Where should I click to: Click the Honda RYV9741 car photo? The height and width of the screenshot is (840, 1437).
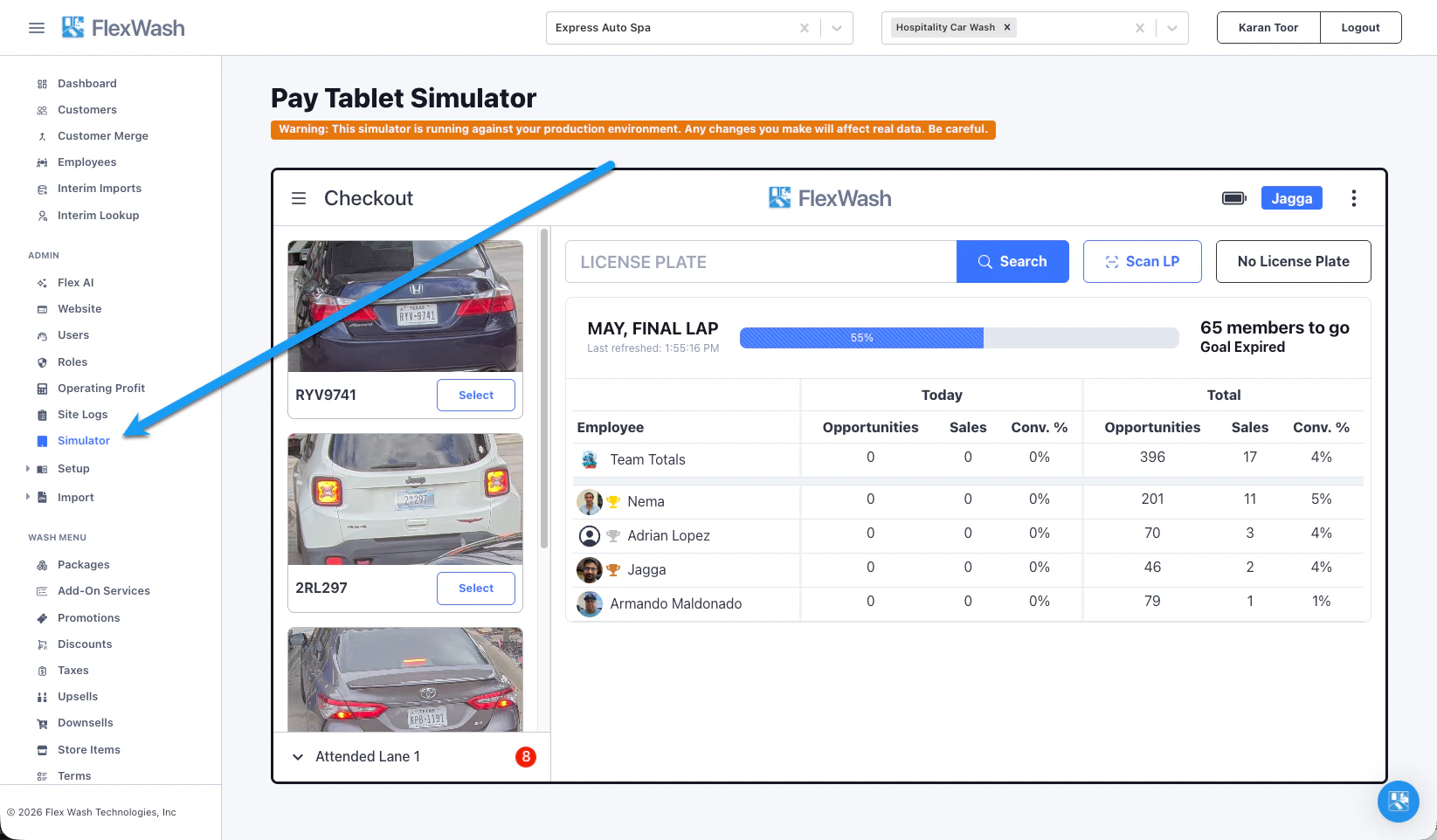[x=405, y=306]
